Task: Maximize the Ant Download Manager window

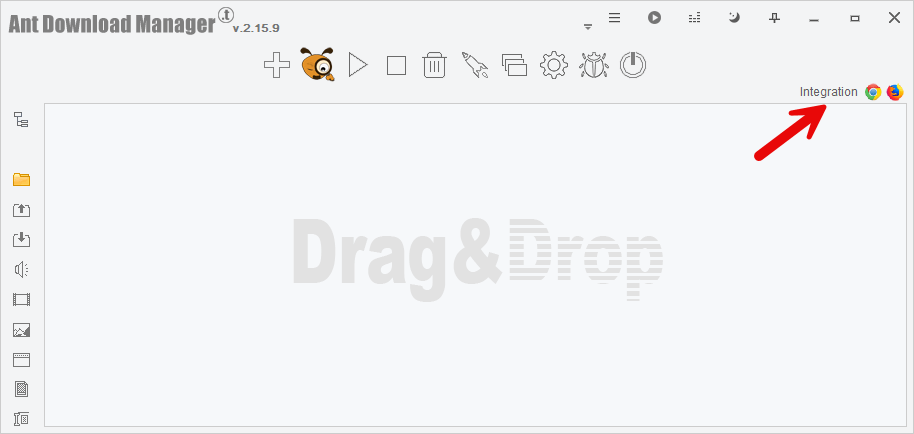Action: point(855,19)
